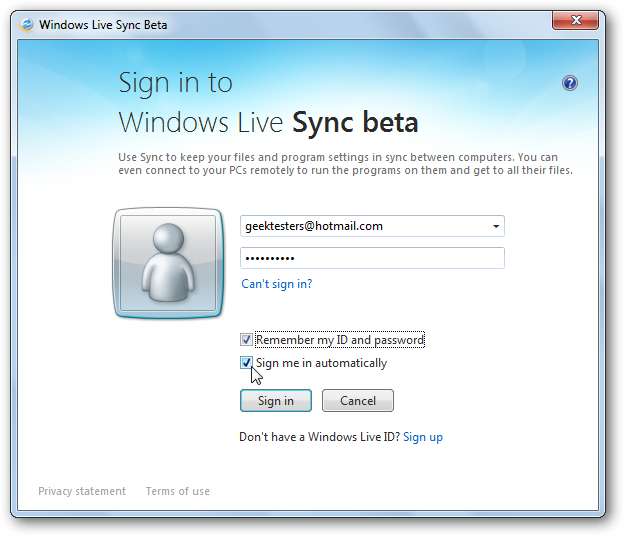Viewport: 624px width, 536px height.
Task: Click the user avatar picture
Action: [x=168, y=263]
